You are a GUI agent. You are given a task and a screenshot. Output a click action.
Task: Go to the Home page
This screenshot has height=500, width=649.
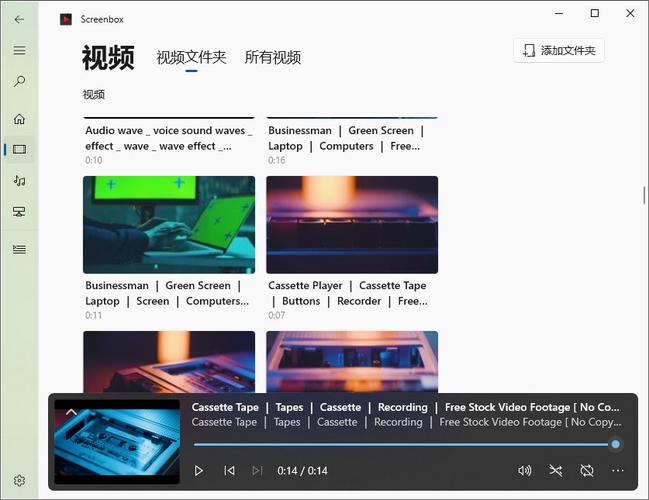pos(19,119)
